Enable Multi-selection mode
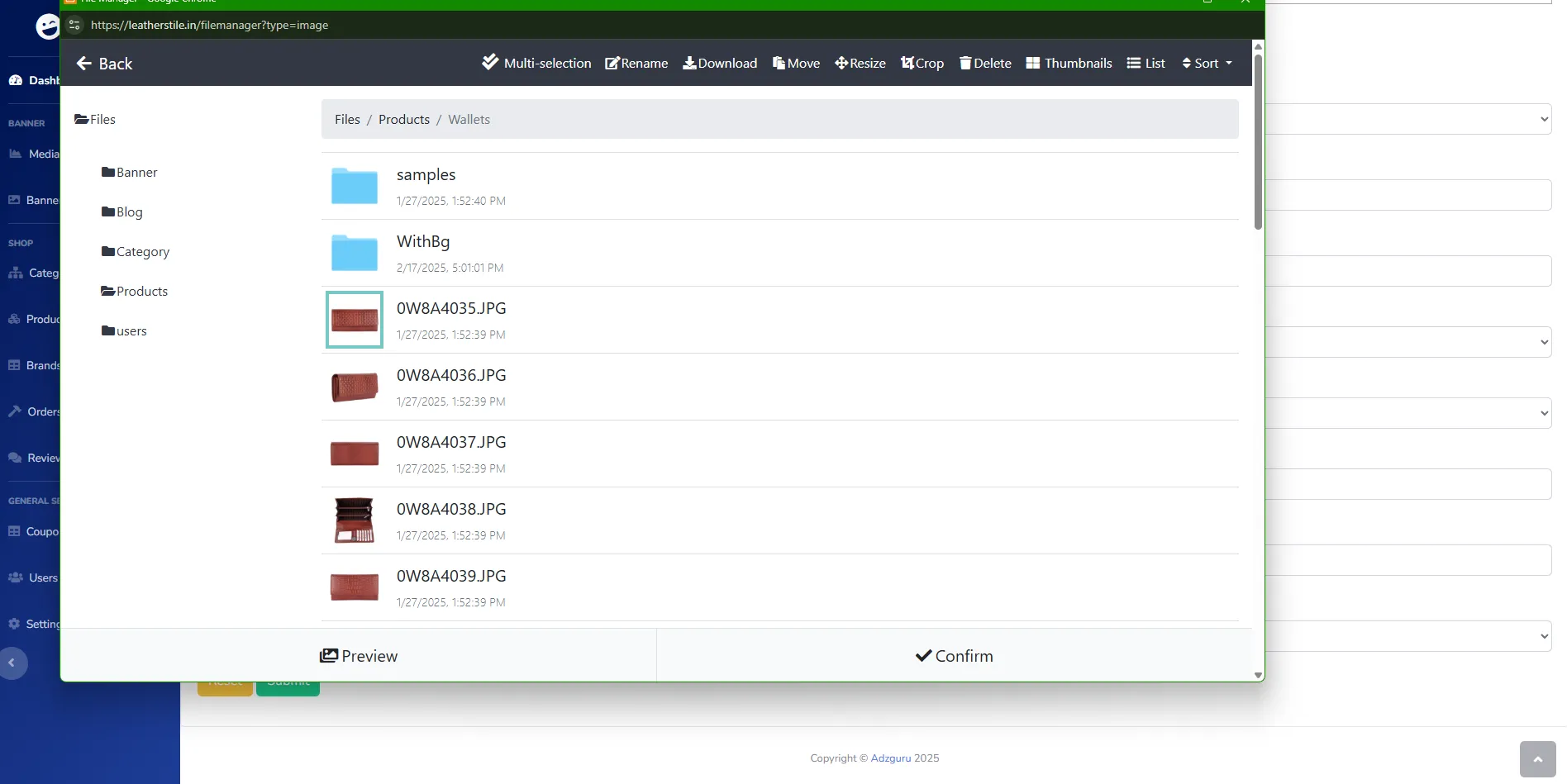1567x784 pixels. coord(536,63)
